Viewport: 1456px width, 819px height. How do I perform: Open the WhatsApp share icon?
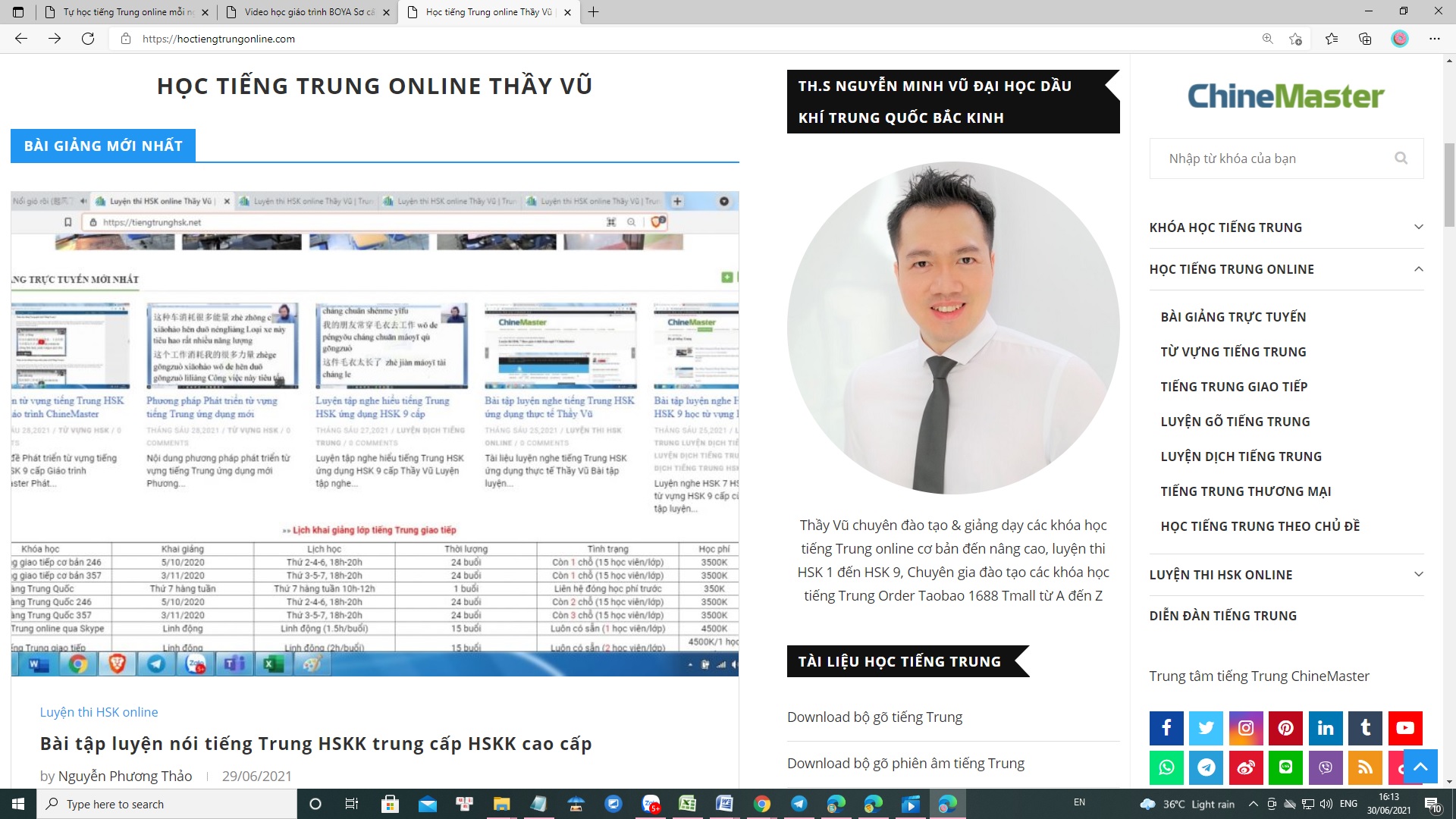click(x=1166, y=767)
